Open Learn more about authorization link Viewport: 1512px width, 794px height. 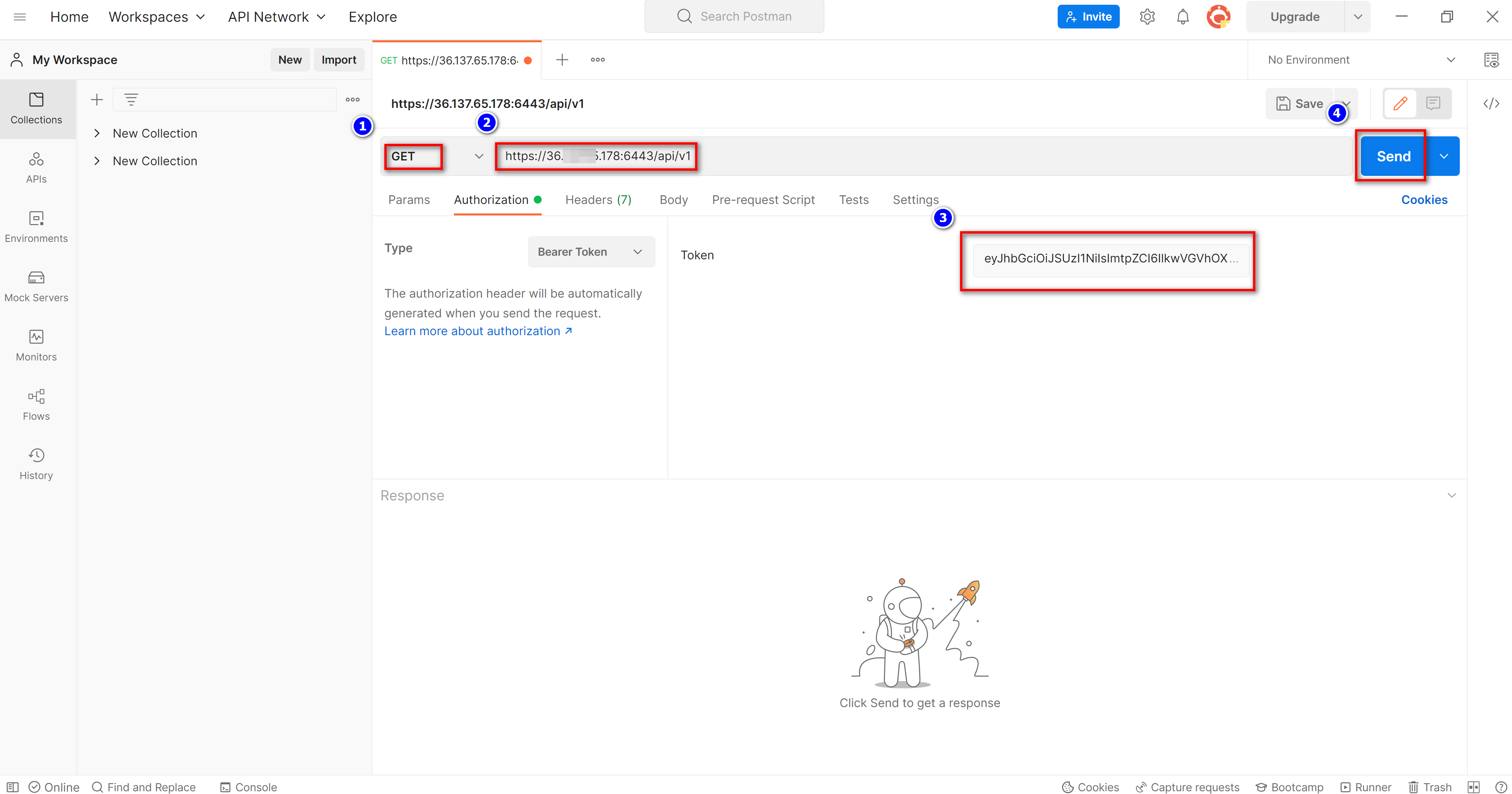478,331
